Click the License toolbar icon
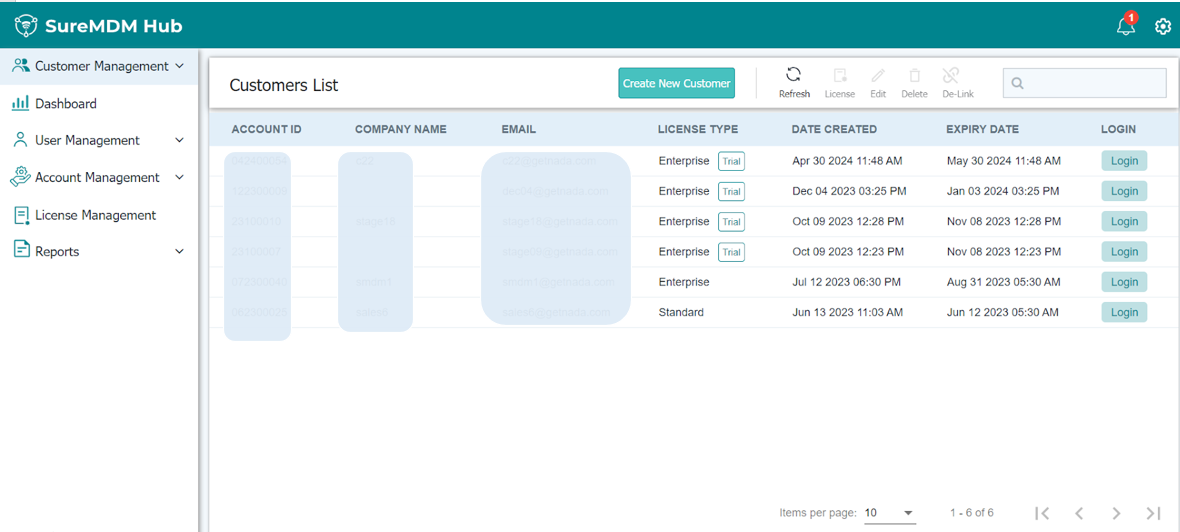The width and height of the screenshot is (1180, 532). pyautogui.click(x=840, y=76)
